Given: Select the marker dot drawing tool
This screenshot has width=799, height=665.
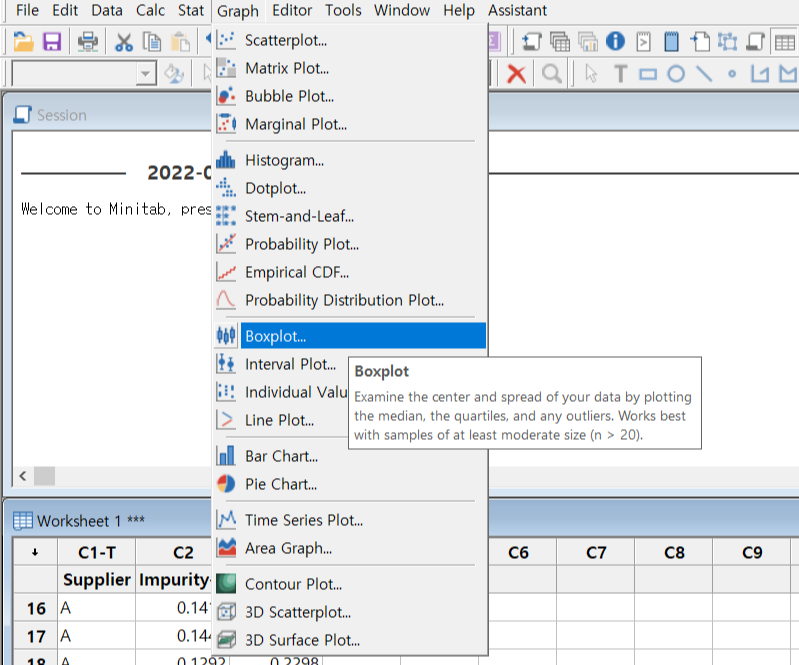Looking at the screenshot, I should point(732,74).
